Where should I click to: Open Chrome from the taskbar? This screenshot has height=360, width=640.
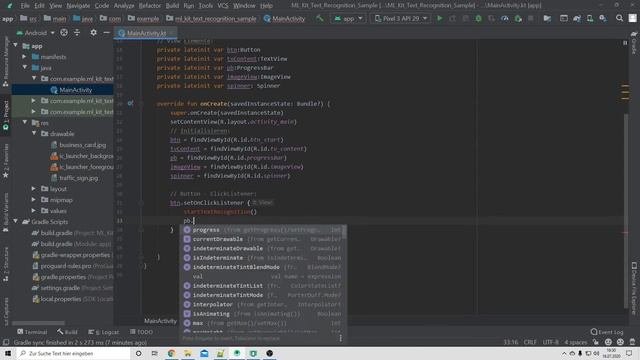coord(171,353)
